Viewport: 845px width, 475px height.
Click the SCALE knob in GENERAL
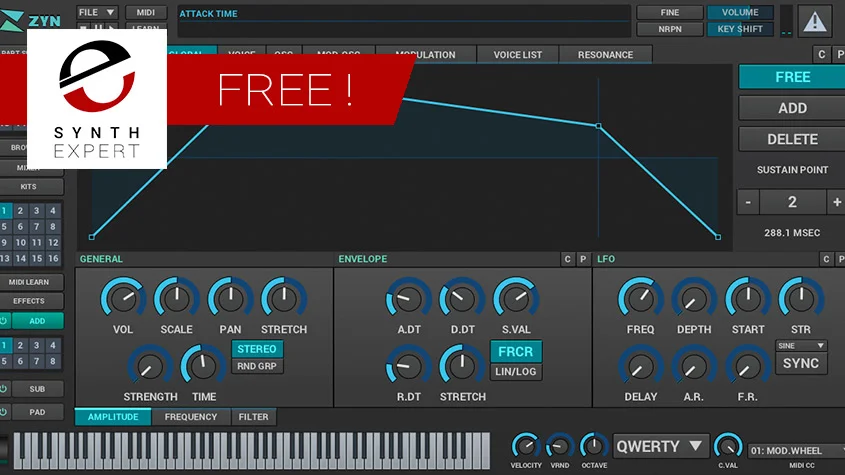point(176,298)
